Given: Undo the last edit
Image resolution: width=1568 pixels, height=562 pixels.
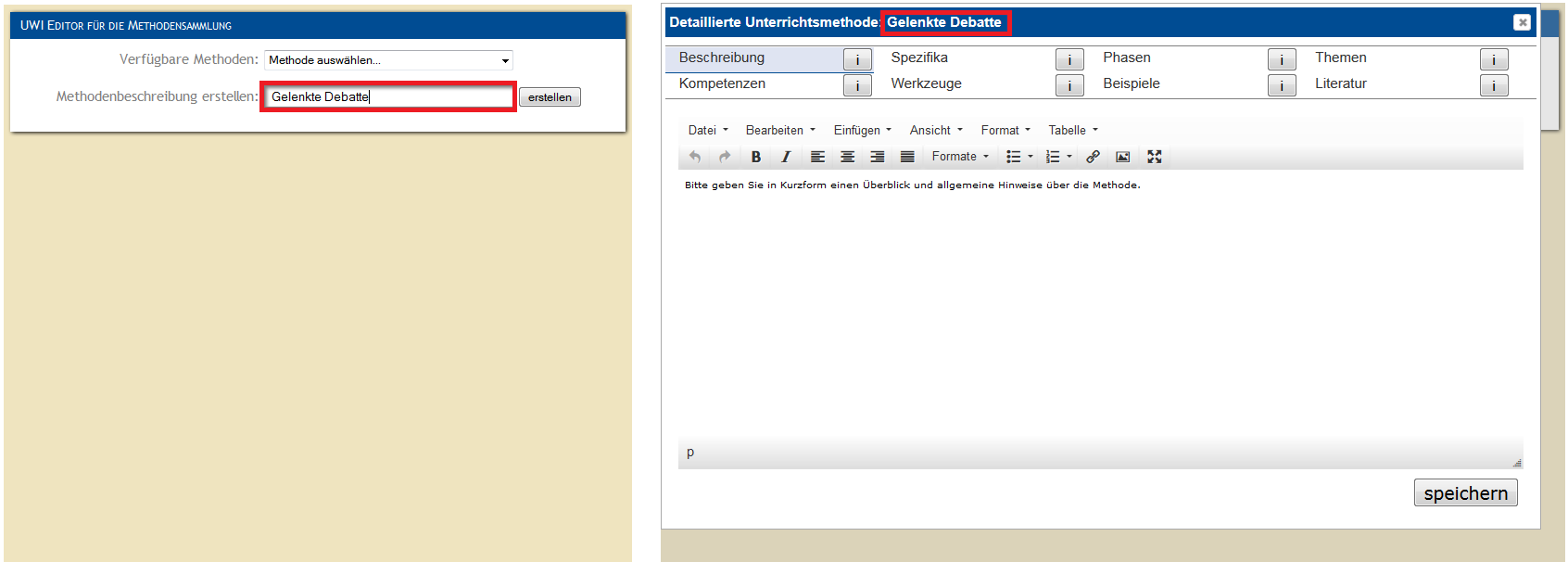Looking at the screenshot, I should pos(695,157).
